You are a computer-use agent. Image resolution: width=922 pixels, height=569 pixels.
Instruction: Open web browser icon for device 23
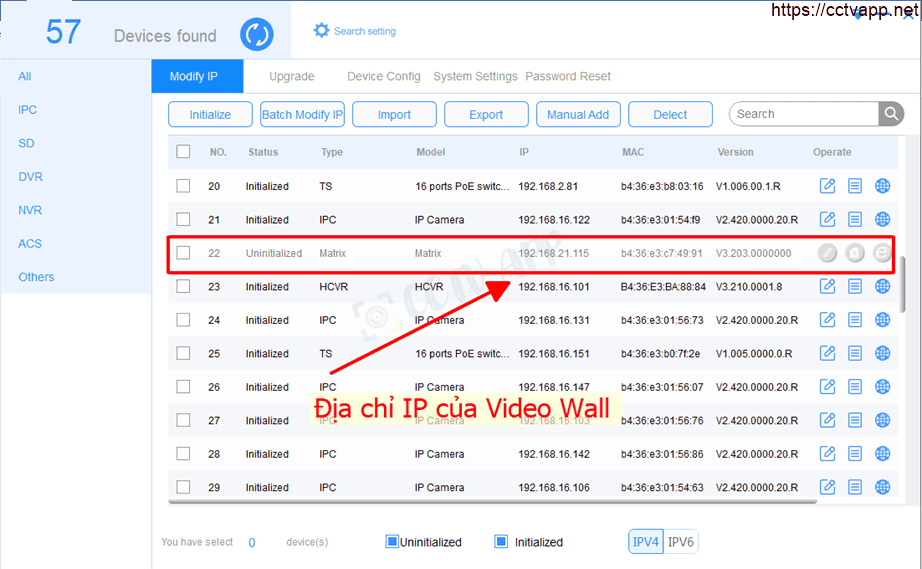tap(882, 287)
